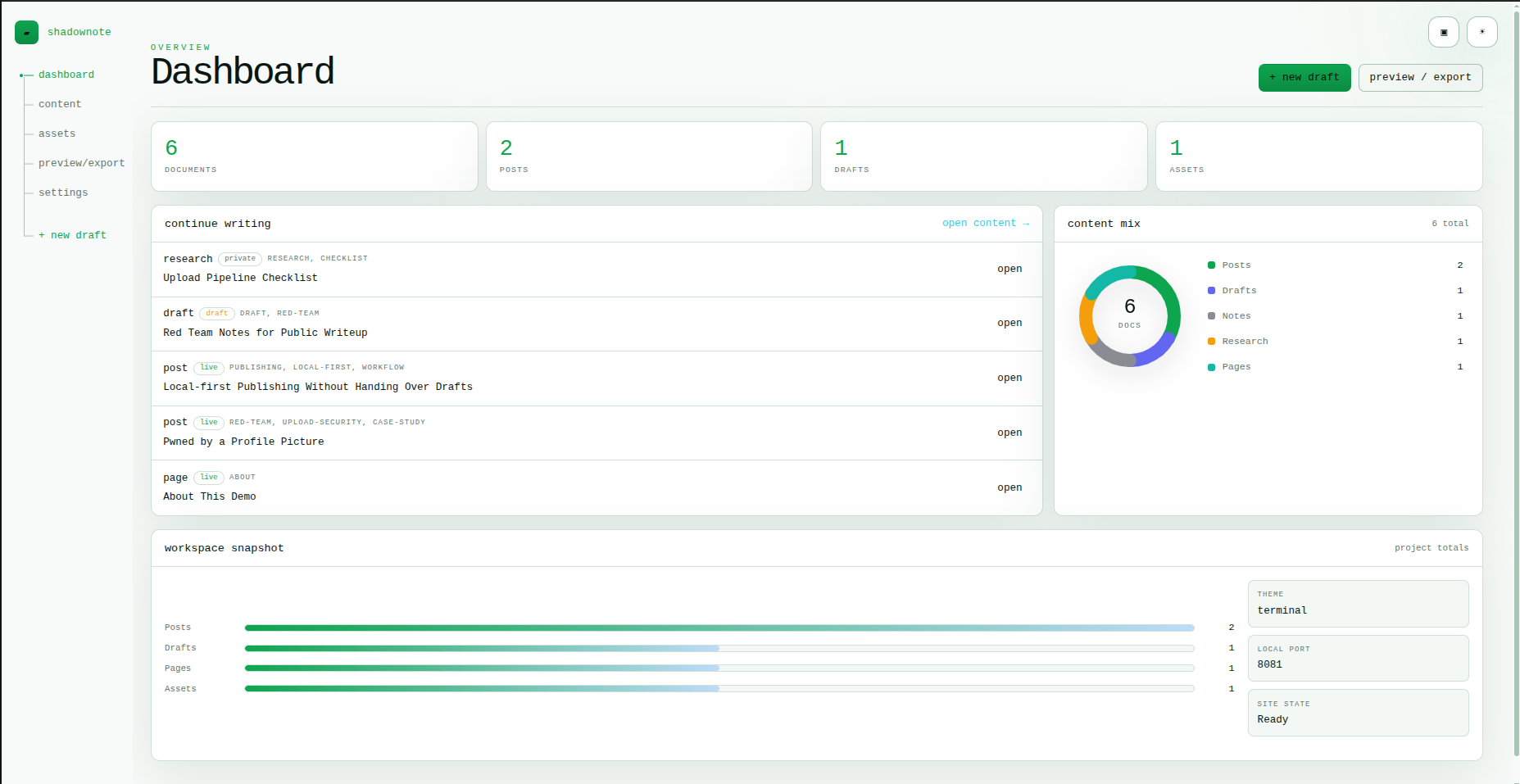Go to content in the sidebar

tap(60, 104)
